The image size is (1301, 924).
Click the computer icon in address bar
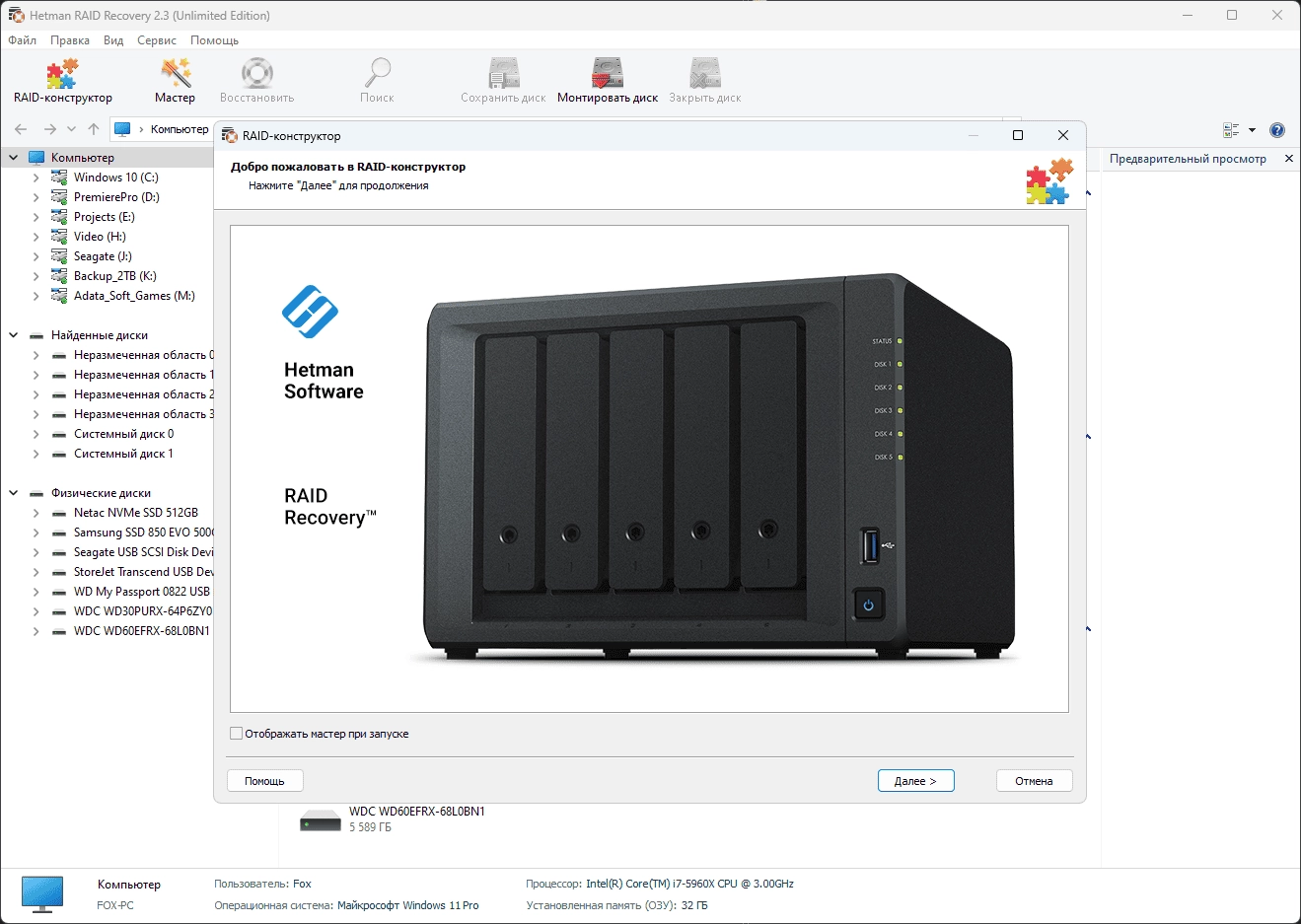coord(122,129)
